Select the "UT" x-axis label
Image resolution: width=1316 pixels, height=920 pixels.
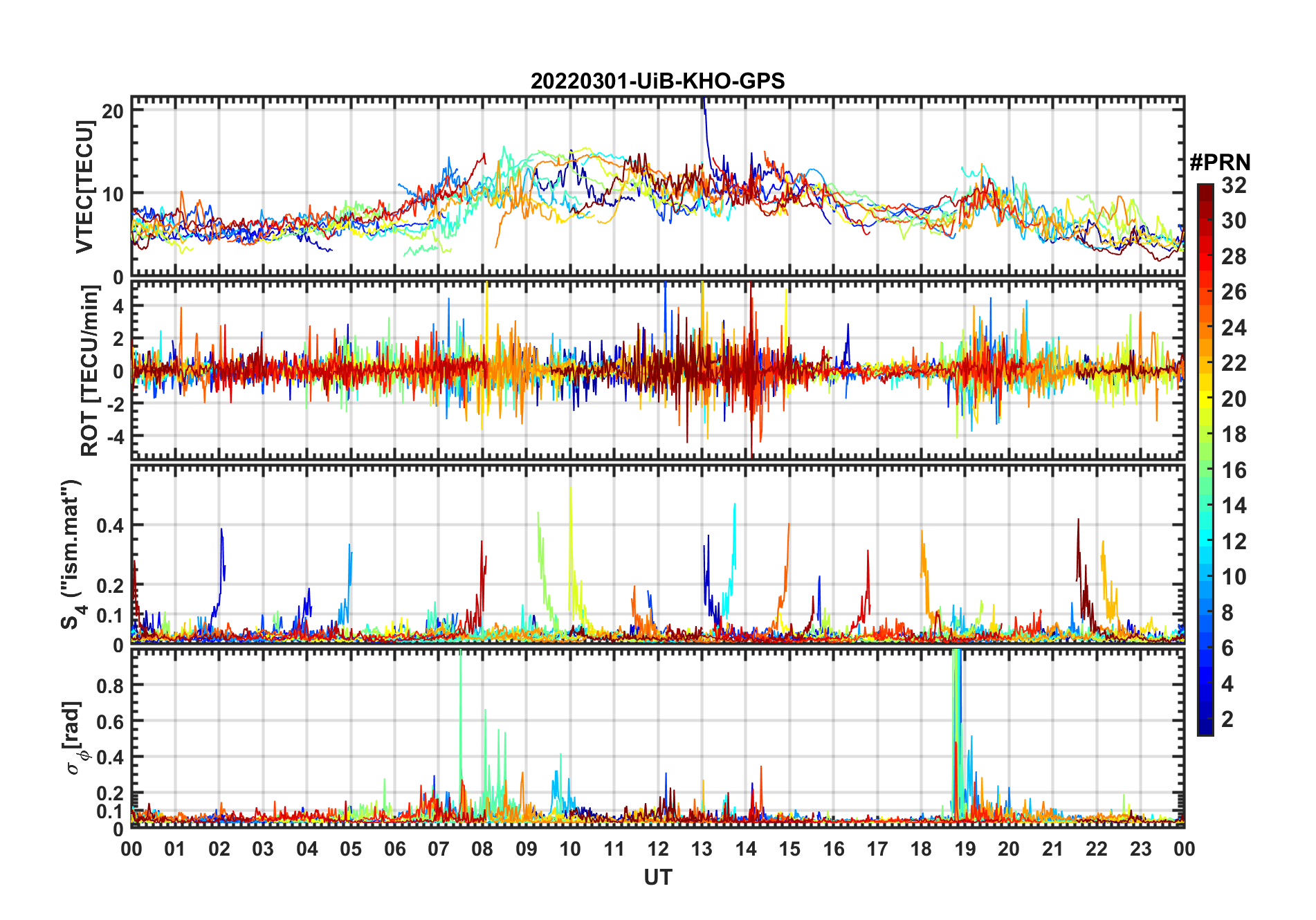pos(657,878)
